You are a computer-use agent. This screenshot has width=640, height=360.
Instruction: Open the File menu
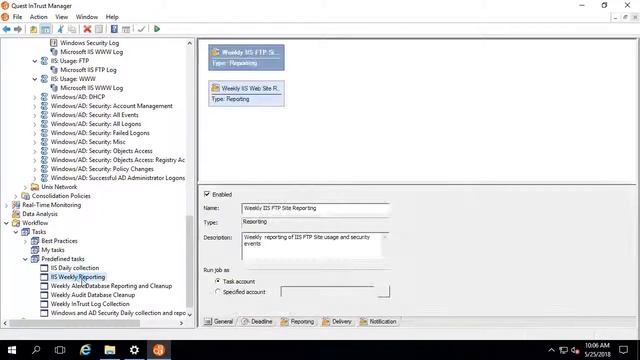(x=18, y=17)
